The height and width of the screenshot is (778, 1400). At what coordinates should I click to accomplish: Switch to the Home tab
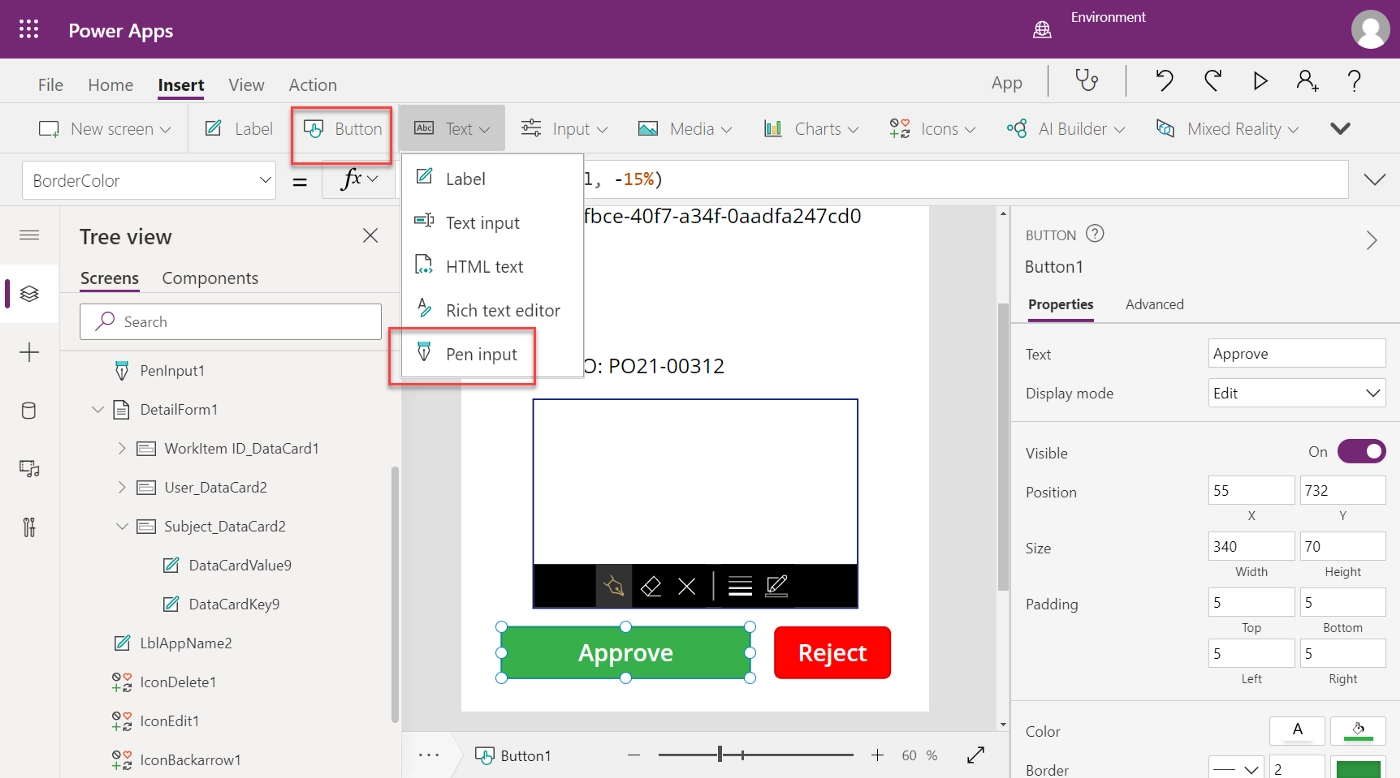coord(110,85)
